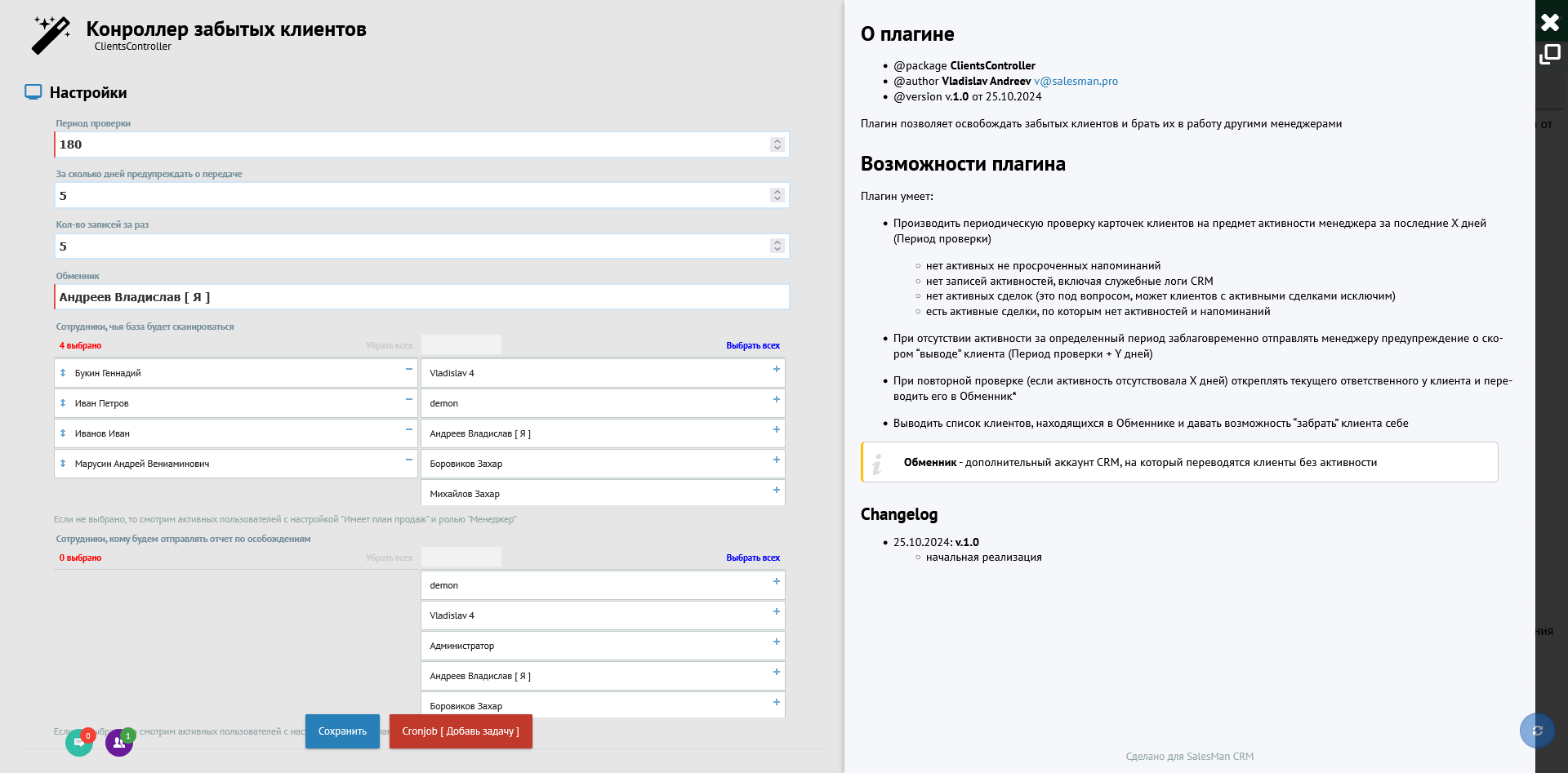
Task: Add Vladislav 4 to report recipients
Action: click(776, 611)
